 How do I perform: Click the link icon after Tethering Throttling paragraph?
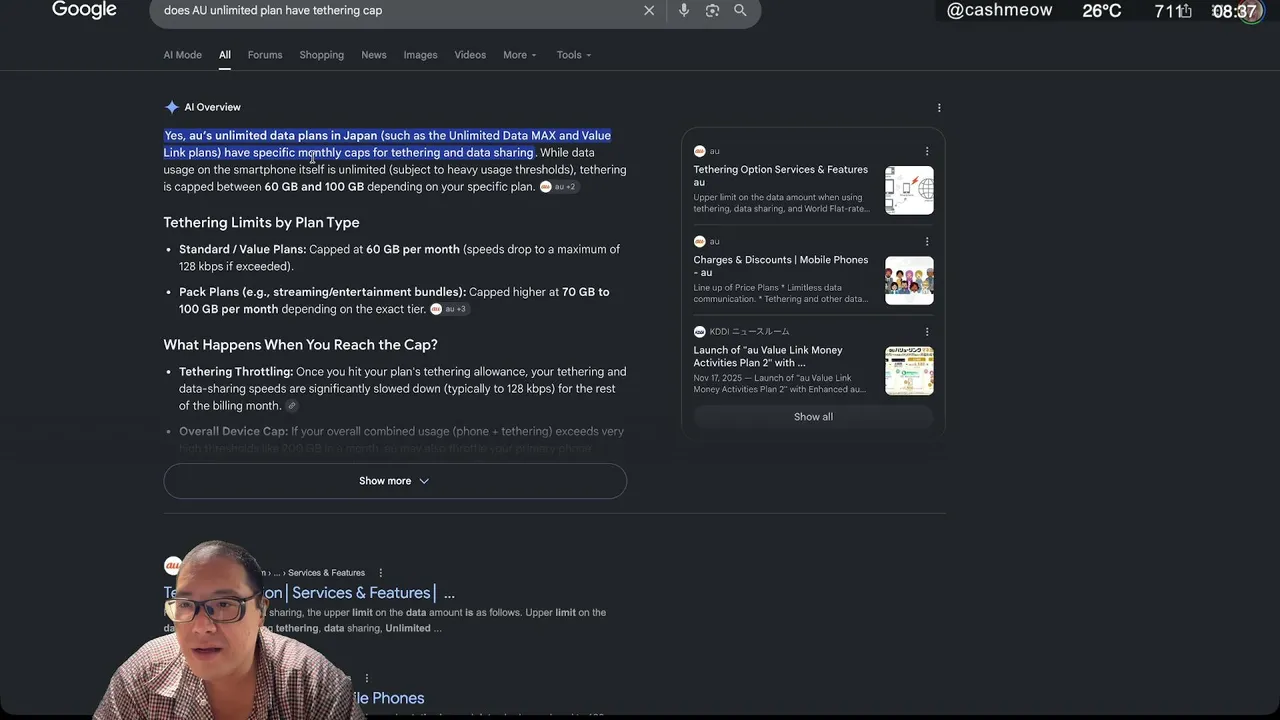click(292, 406)
